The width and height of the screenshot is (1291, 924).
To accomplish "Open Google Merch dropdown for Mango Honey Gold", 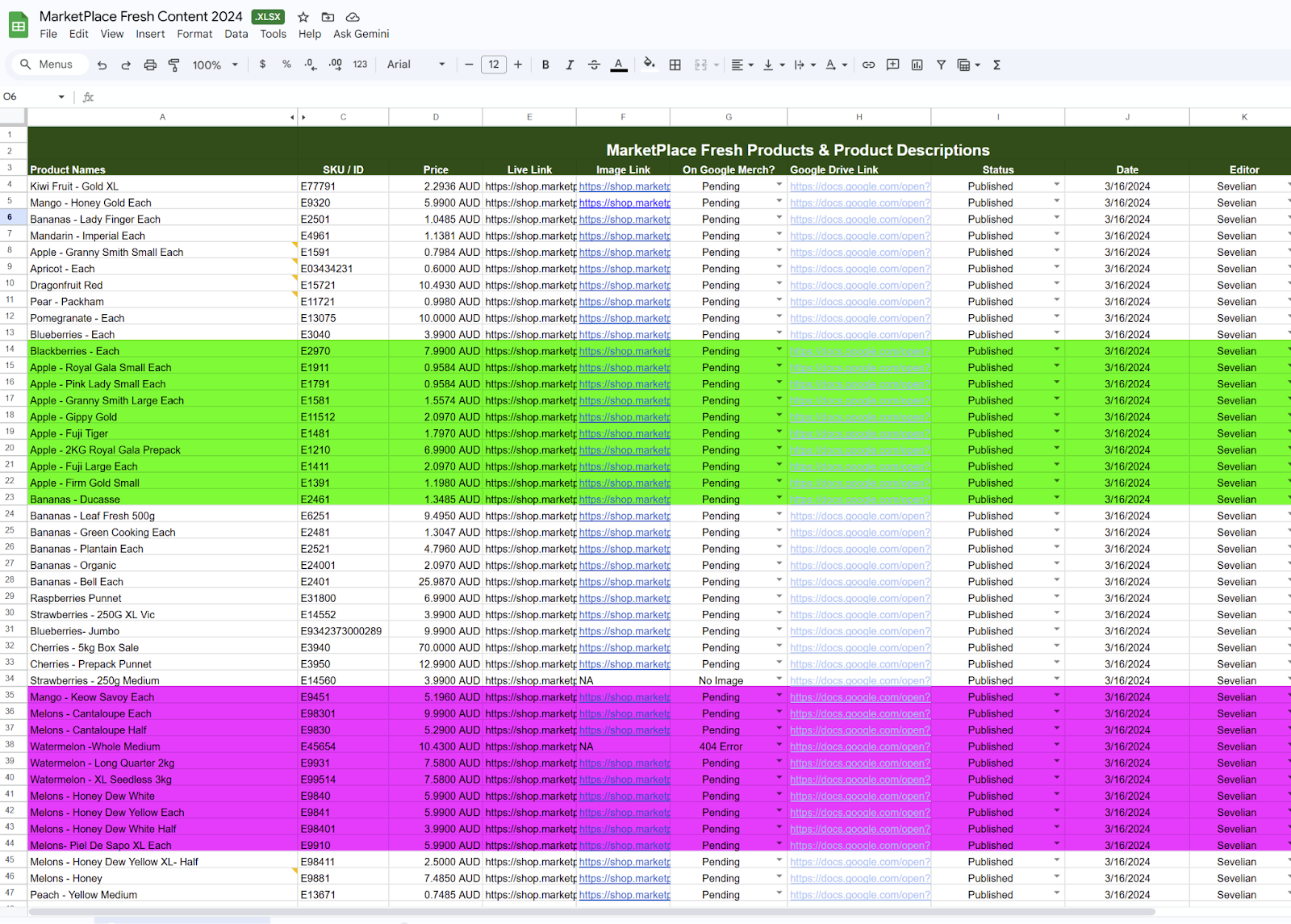I will coord(779,201).
